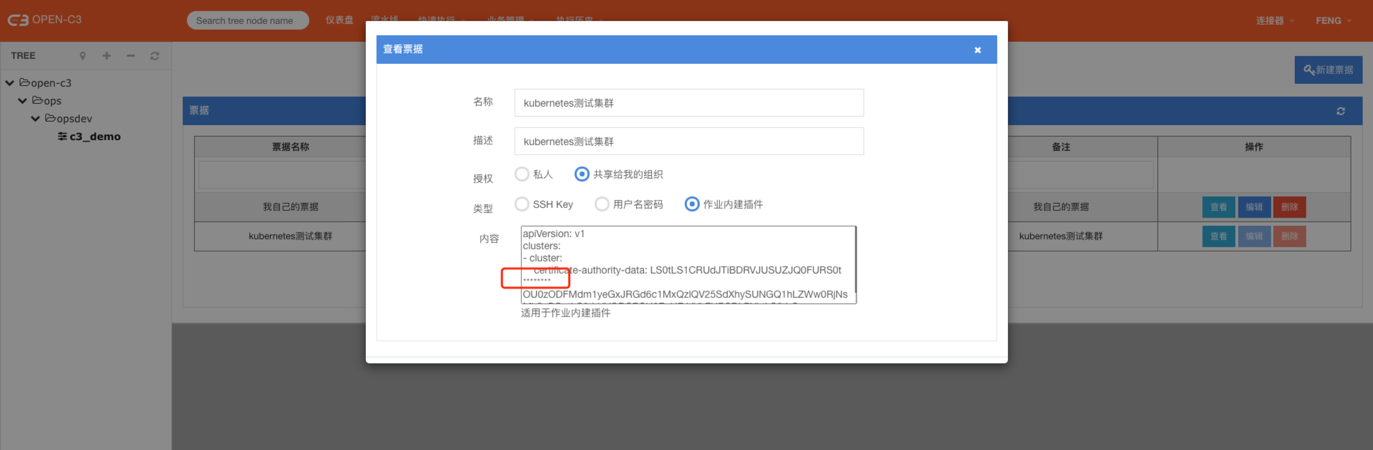The image size is (1373, 450).
Task: Select the 共享给我的组织 radio option
Action: pyautogui.click(x=582, y=174)
